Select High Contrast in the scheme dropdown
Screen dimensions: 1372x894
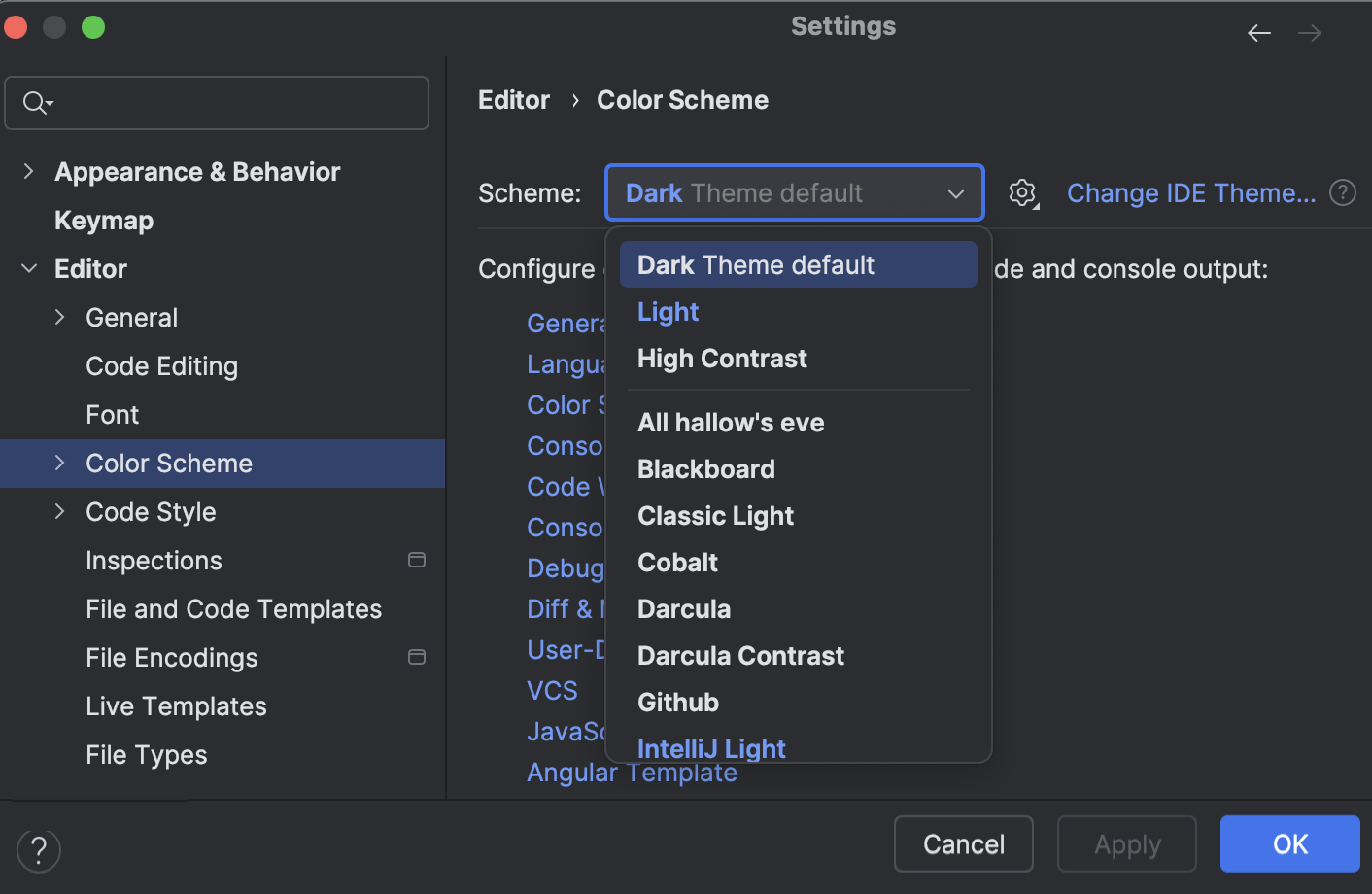point(722,359)
